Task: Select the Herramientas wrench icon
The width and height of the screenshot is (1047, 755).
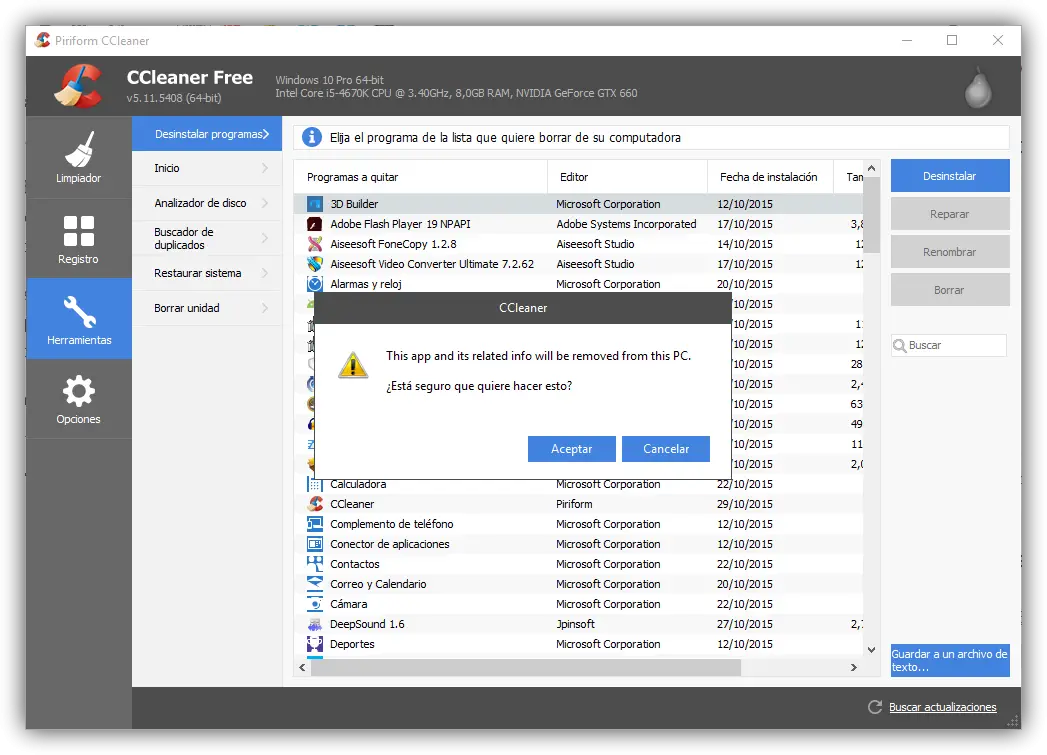Action: tap(79, 312)
